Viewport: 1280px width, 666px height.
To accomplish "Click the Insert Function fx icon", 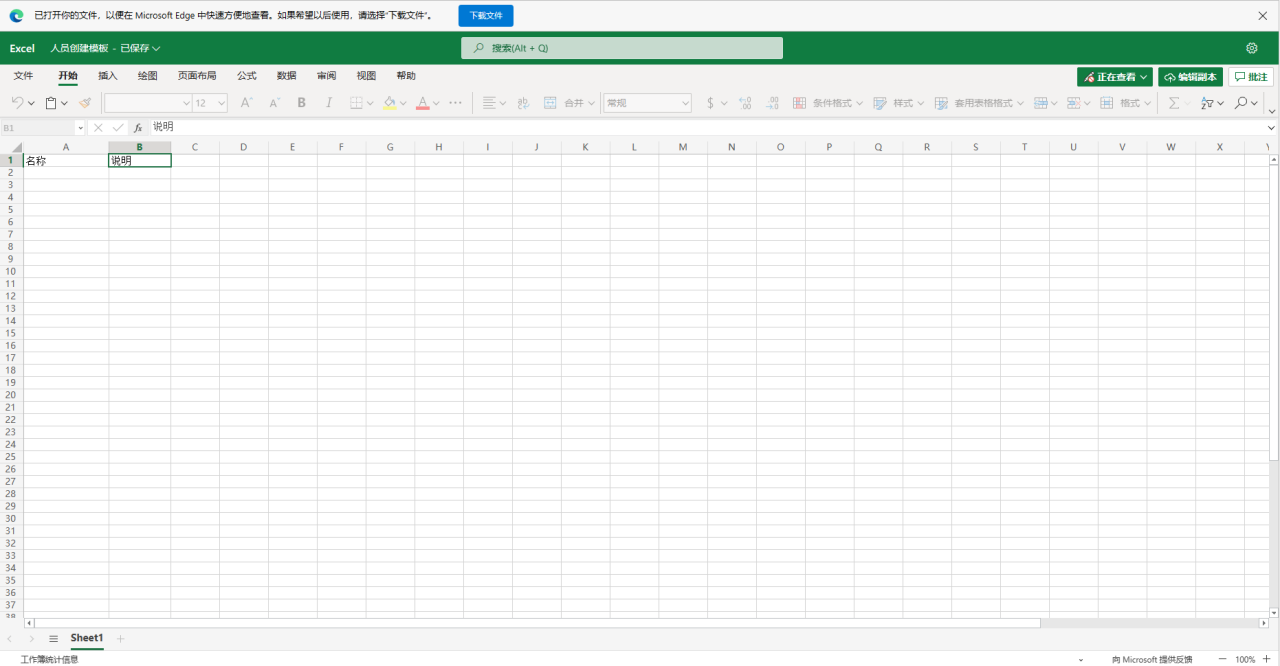I will 138,128.
